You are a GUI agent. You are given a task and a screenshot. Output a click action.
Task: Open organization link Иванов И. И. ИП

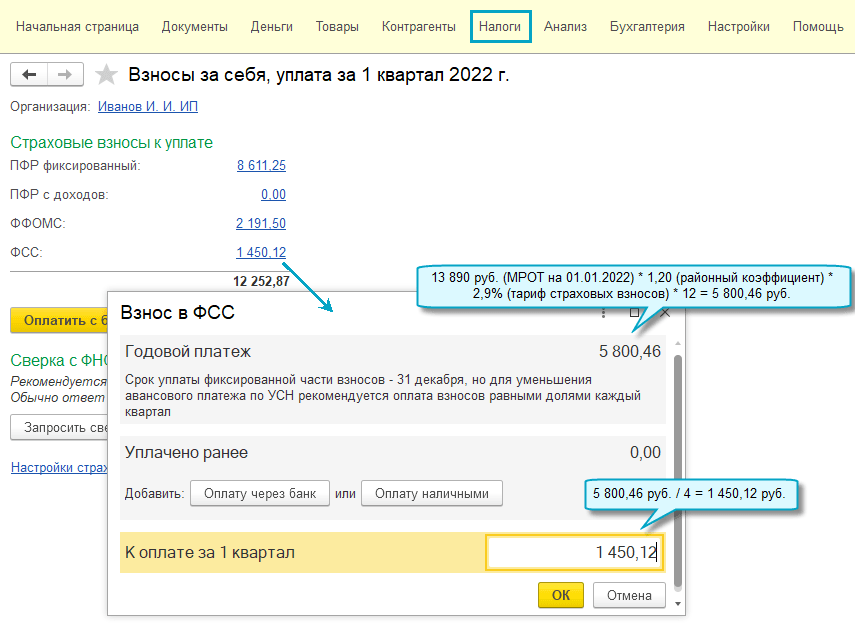coord(141,106)
